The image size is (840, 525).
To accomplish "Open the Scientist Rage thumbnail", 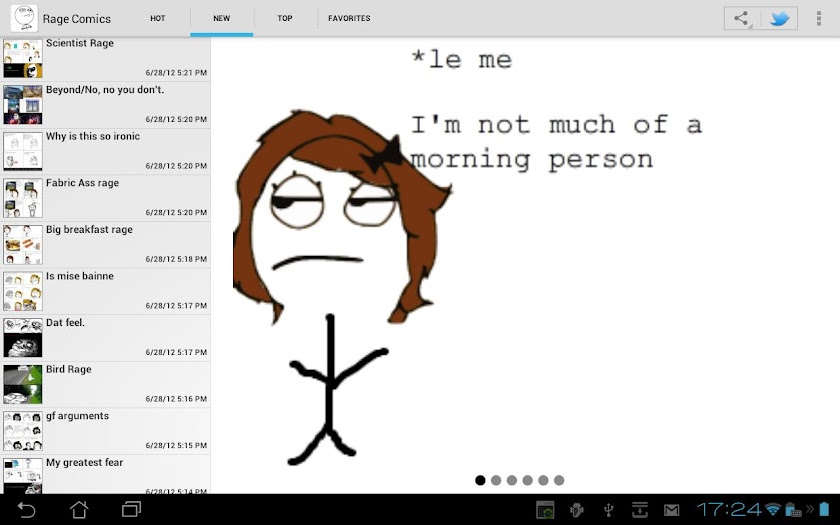I will (x=22, y=58).
